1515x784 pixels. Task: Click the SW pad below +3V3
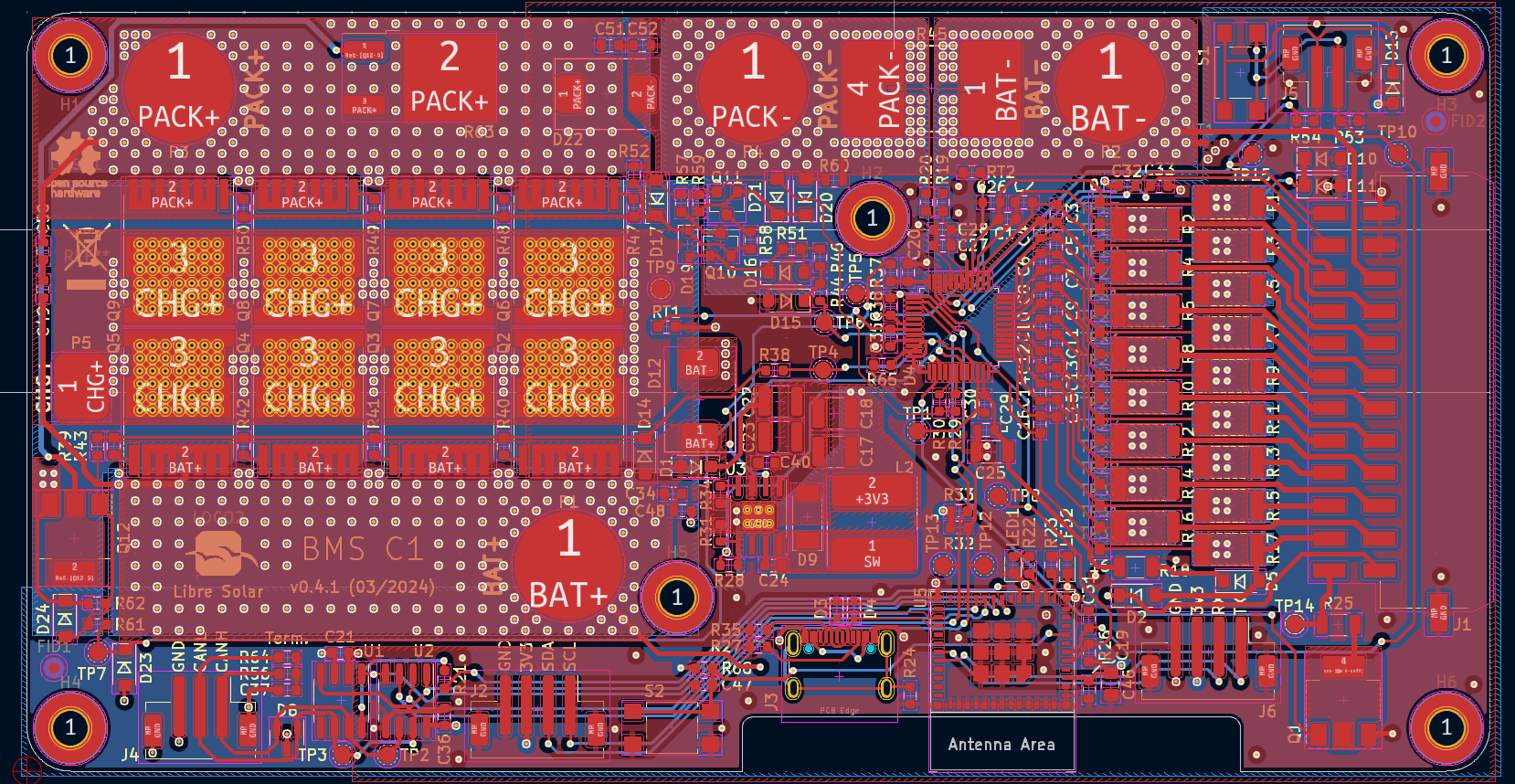[872, 554]
